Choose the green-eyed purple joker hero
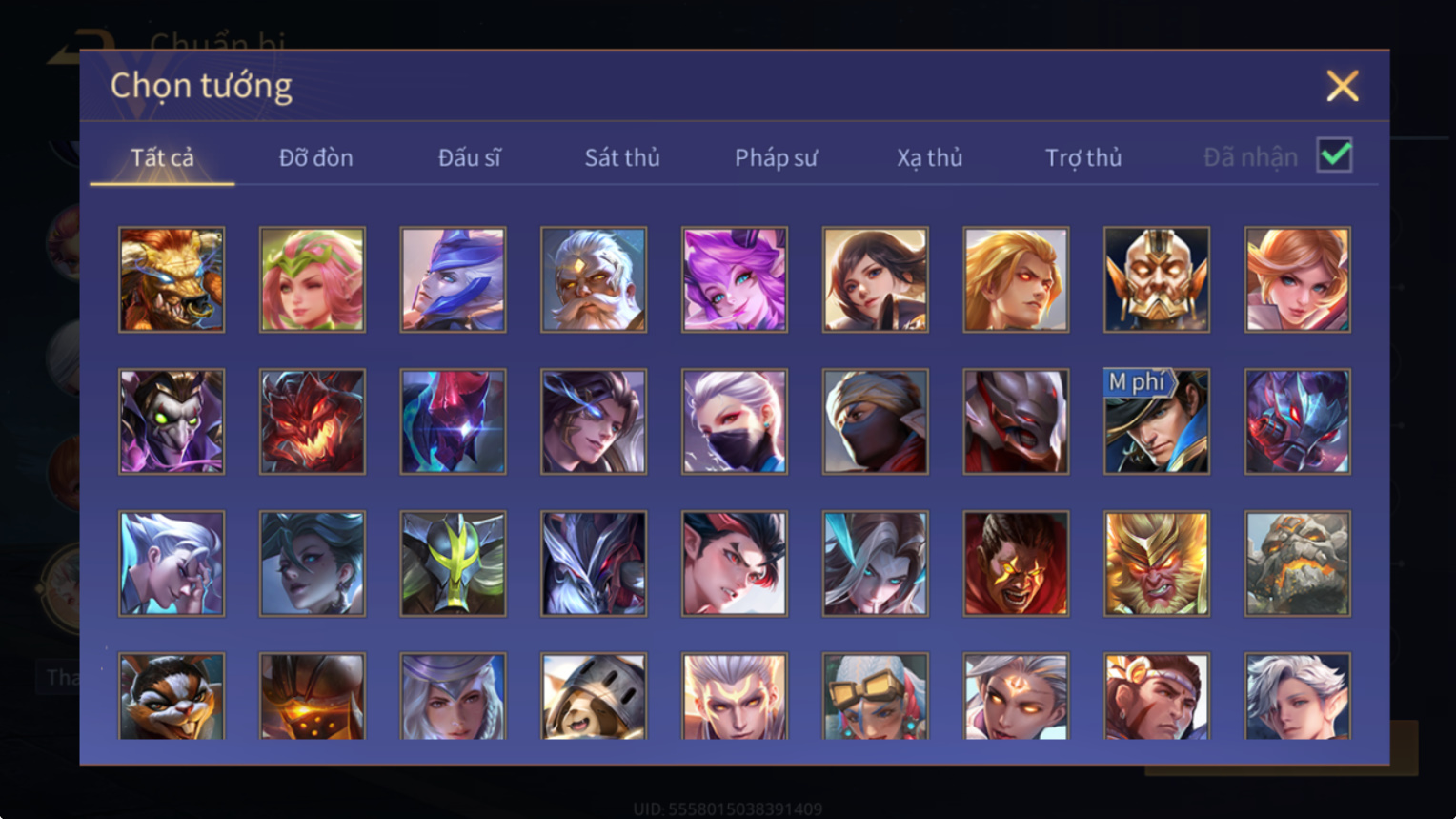The image size is (1456, 819). (172, 421)
